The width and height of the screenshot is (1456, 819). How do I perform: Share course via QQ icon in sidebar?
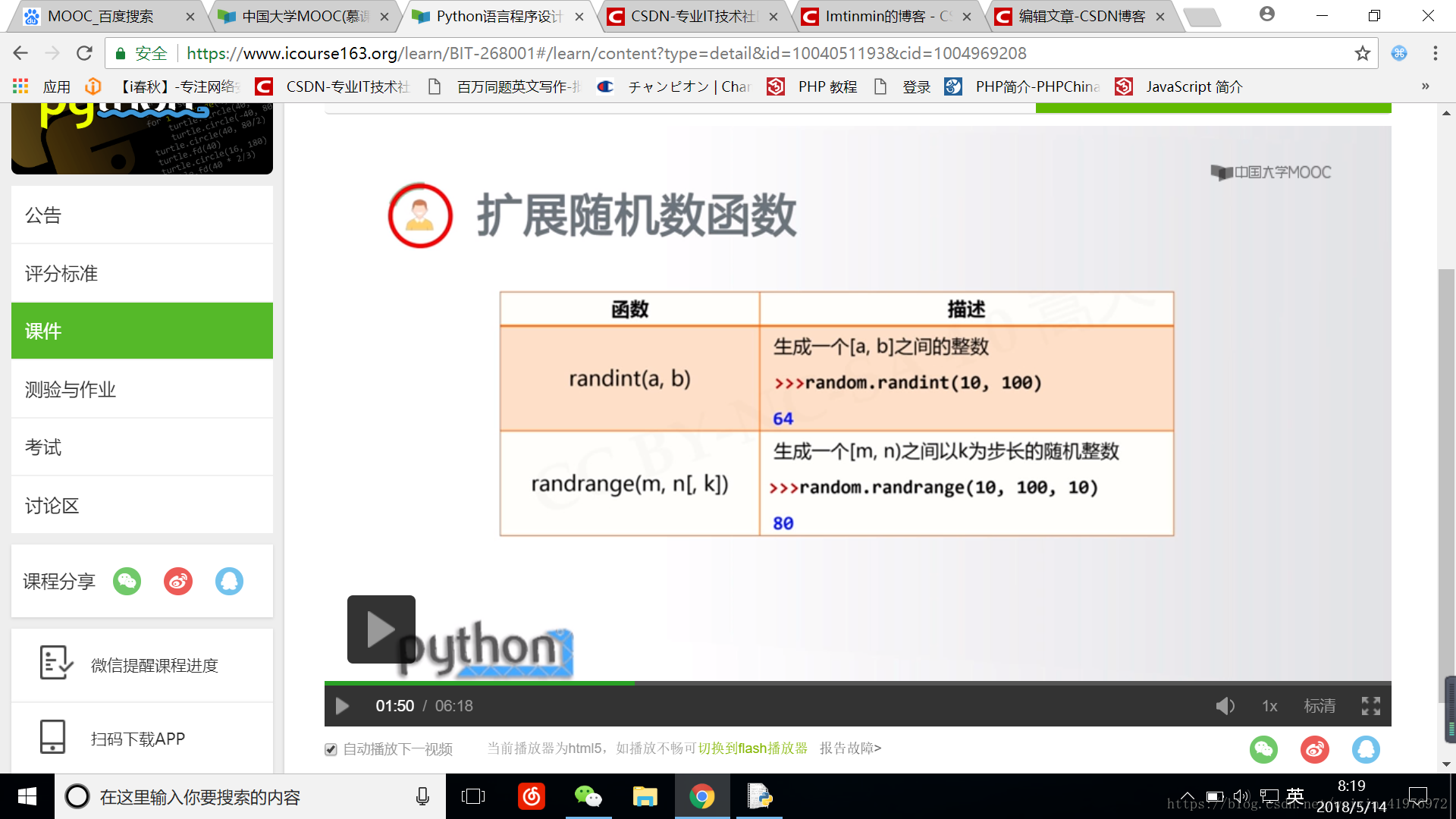[229, 582]
